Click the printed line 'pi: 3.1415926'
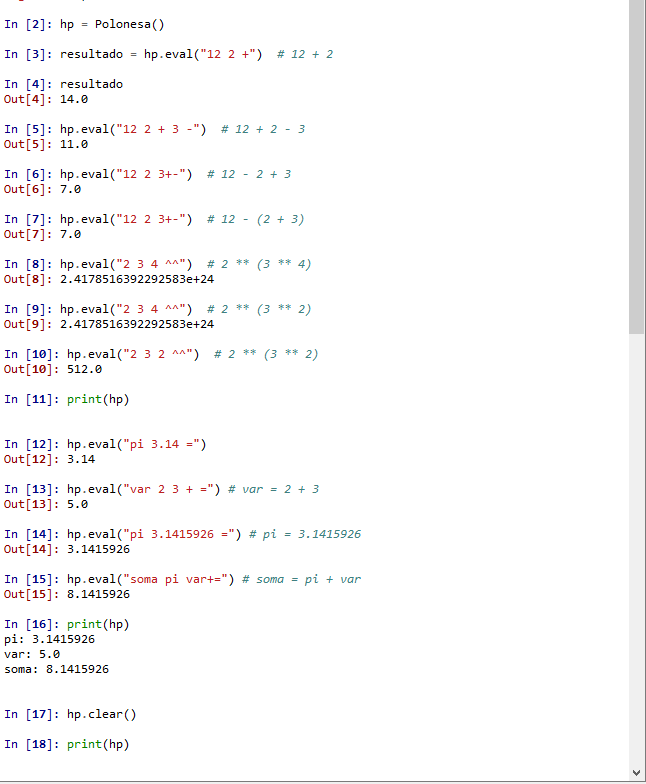Viewport: 646px width, 784px height. [50, 640]
